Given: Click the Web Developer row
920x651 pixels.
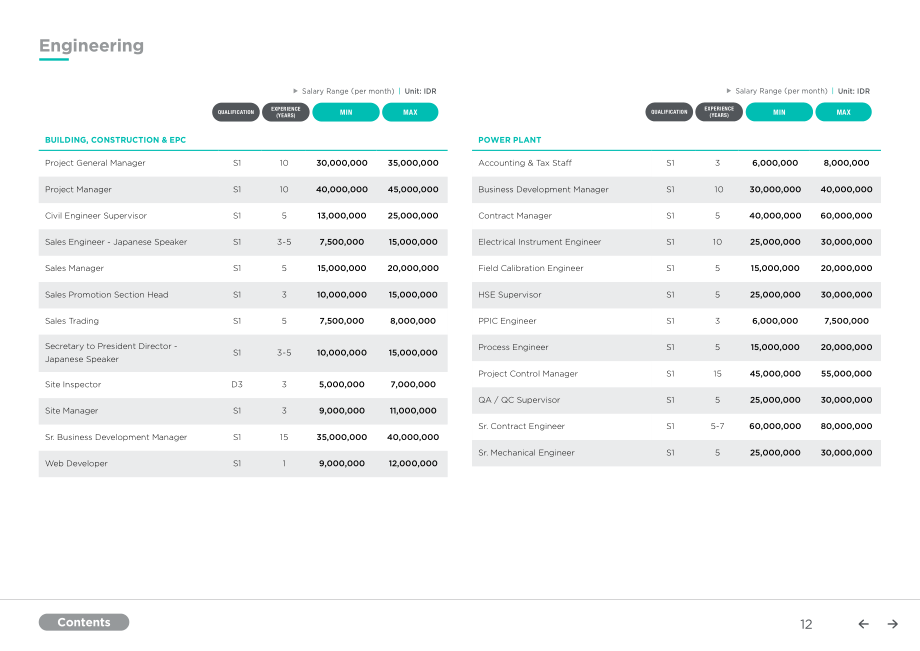Looking at the screenshot, I should tap(243, 463).
